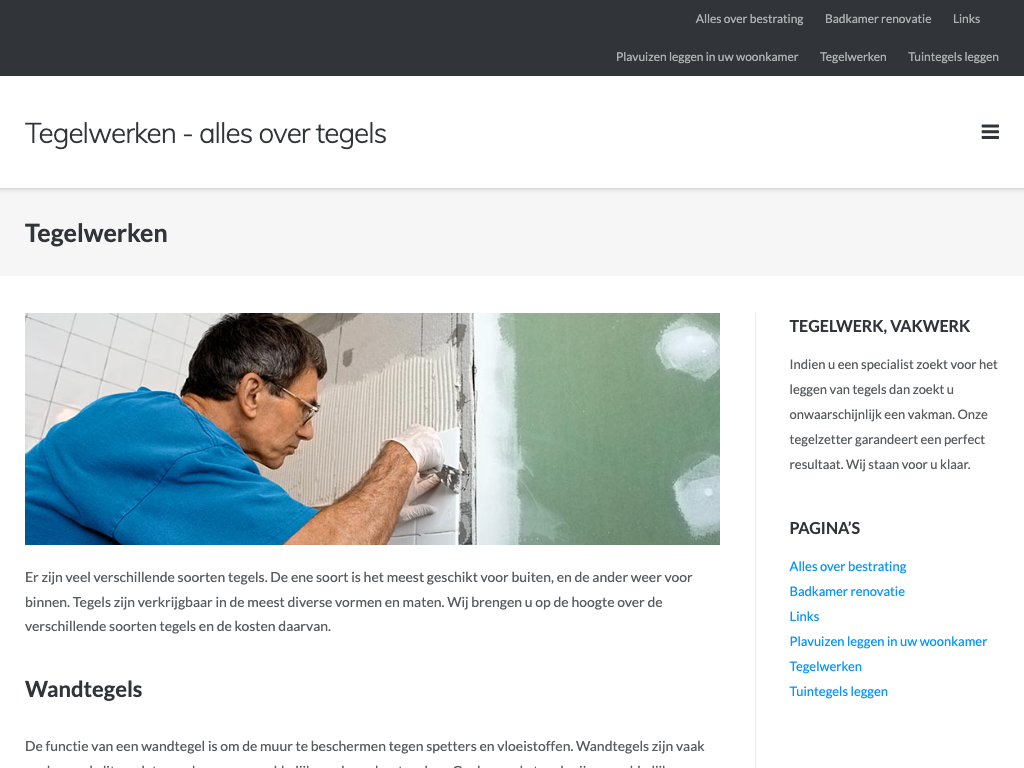This screenshot has width=1024, height=768.
Task: Open 'Badkamer renovatie' in top navigation
Action: [878, 19]
